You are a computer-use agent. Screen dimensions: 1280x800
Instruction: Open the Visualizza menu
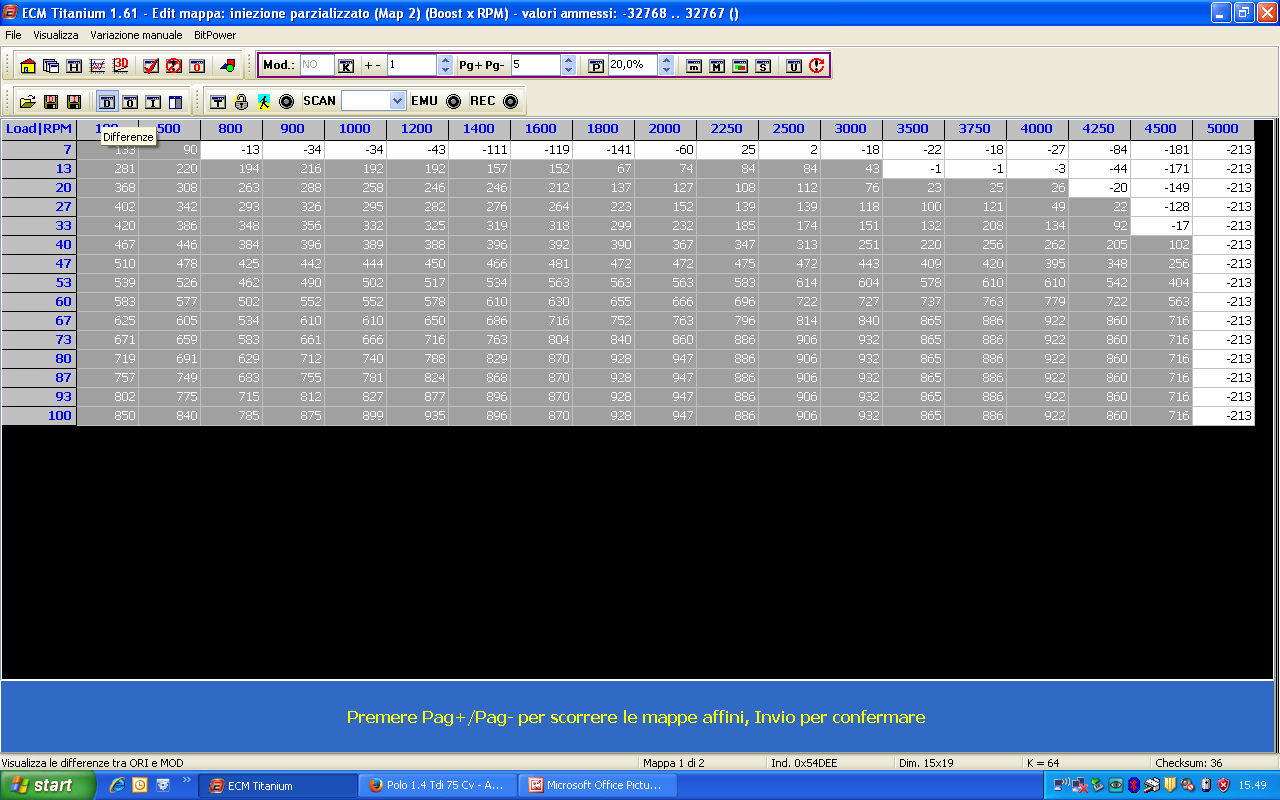[56, 35]
